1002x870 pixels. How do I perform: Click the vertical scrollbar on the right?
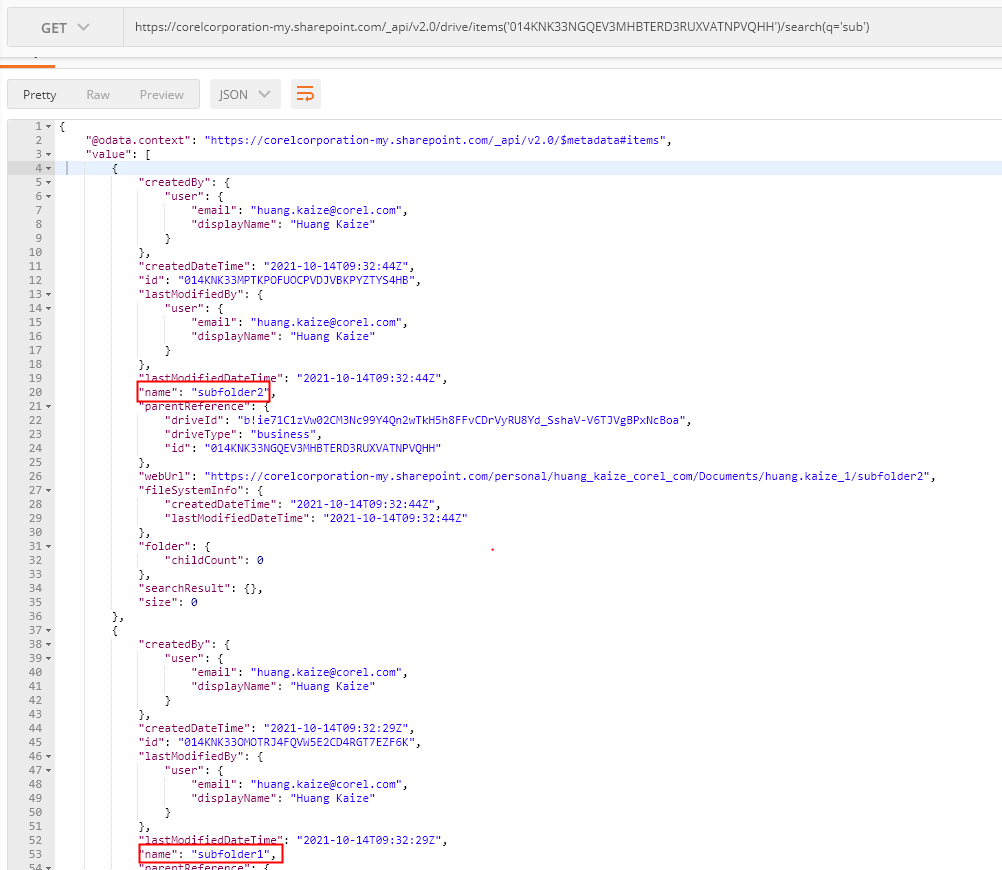[997, 400]
